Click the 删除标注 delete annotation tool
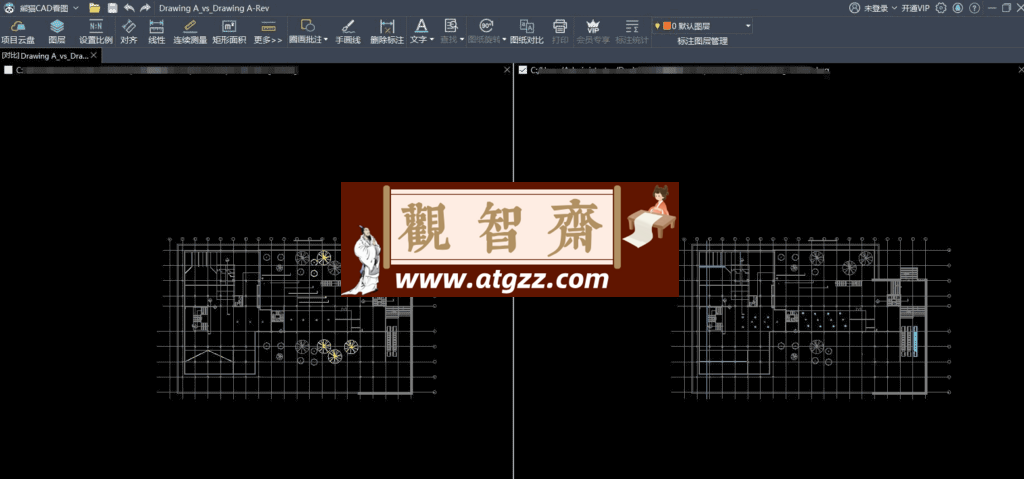Screen dimensions: 1024x479 387,31
